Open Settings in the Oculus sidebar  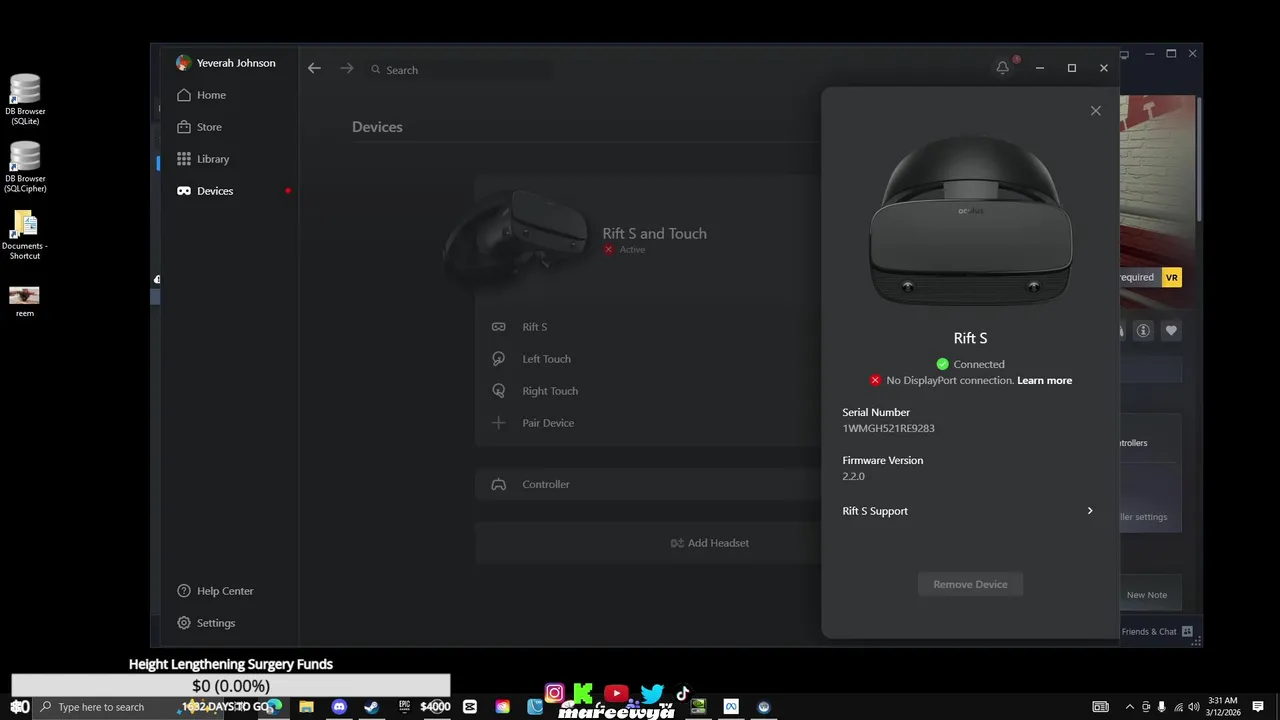206,623
